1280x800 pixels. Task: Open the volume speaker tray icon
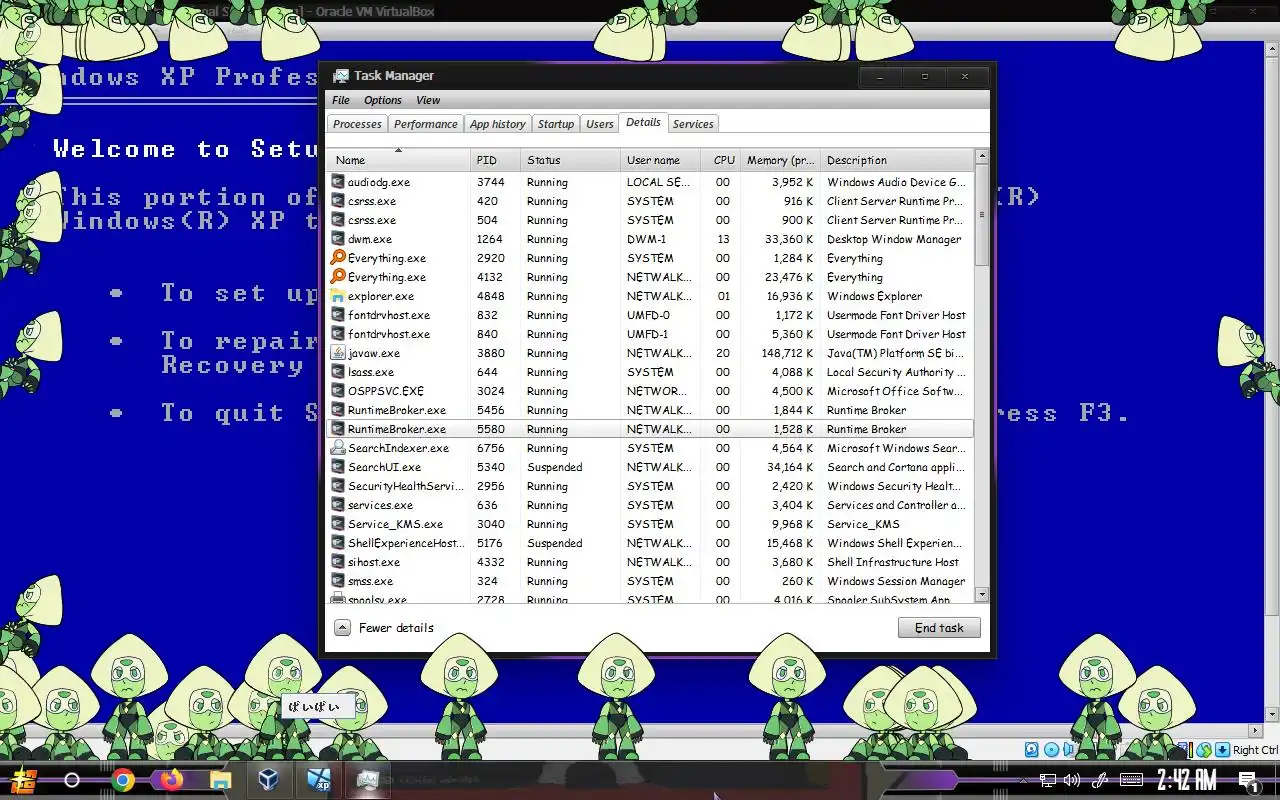click(1072, 780)
